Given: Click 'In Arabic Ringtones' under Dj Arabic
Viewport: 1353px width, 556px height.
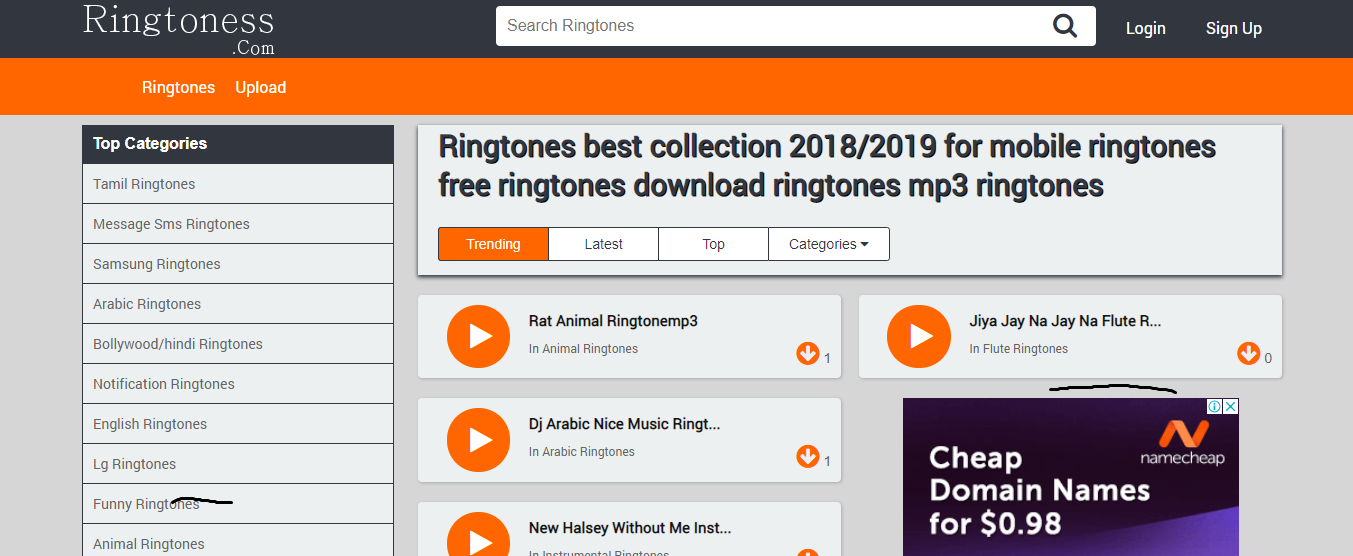Looking at the screenshot, I should click(x=581, y=452).
